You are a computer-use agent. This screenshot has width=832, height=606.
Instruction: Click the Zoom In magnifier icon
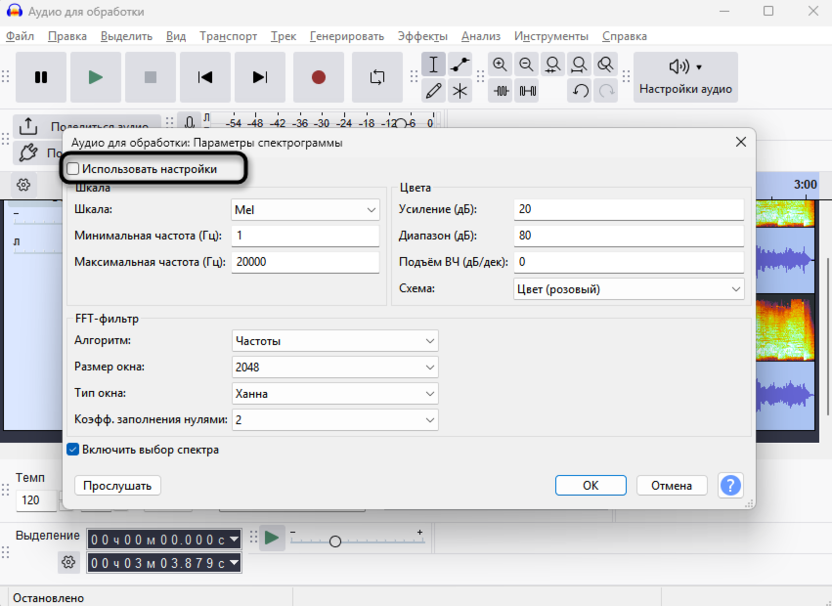[x=500, y=64]
